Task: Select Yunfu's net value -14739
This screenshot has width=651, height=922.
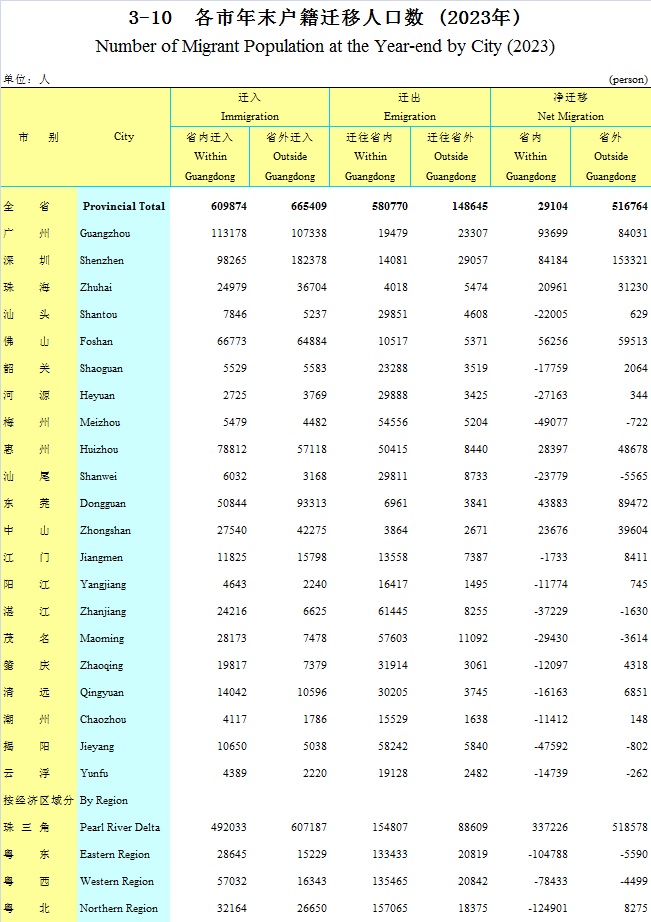Action: 551,774
